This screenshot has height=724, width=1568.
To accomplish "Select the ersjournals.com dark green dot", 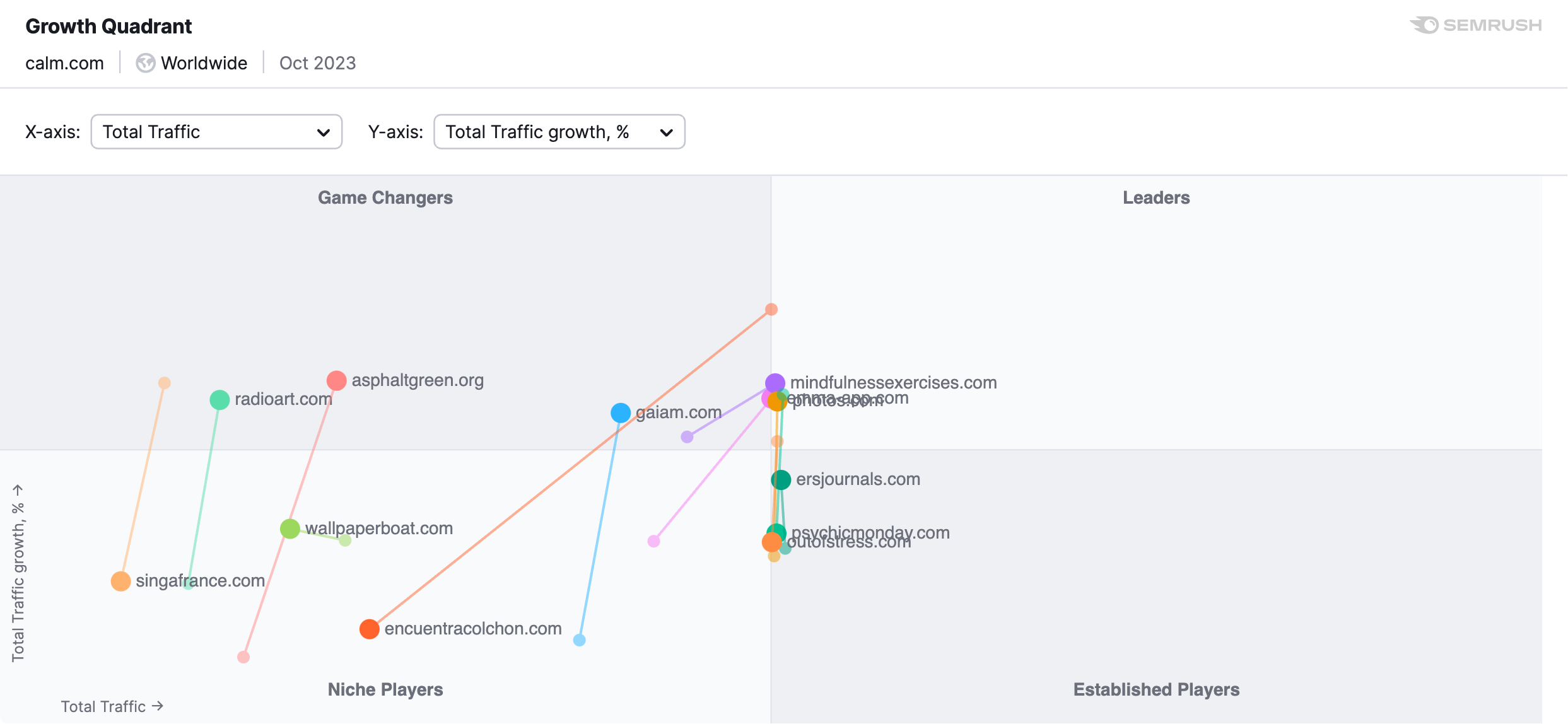I will 781,480.
